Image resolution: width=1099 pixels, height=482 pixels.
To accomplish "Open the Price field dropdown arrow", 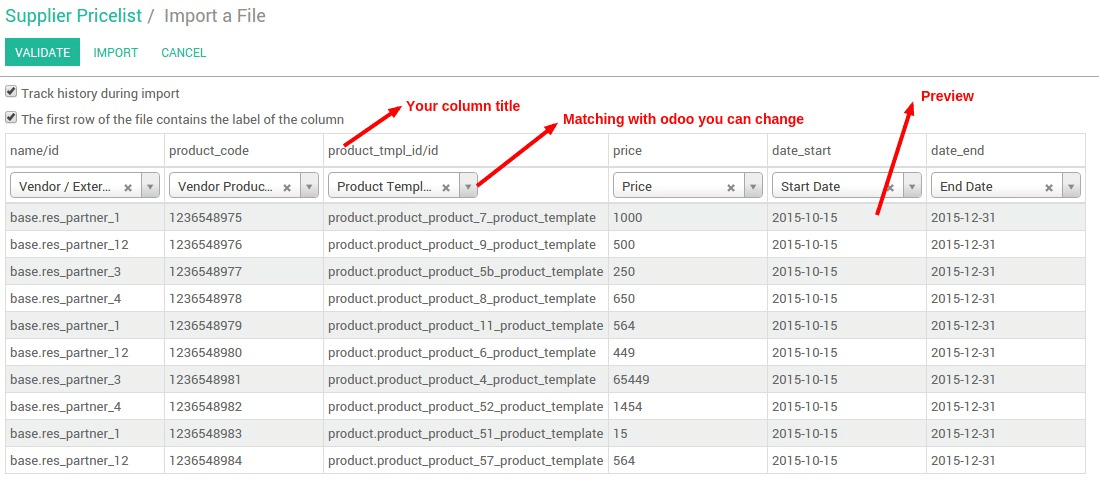I will coord(753,187).
